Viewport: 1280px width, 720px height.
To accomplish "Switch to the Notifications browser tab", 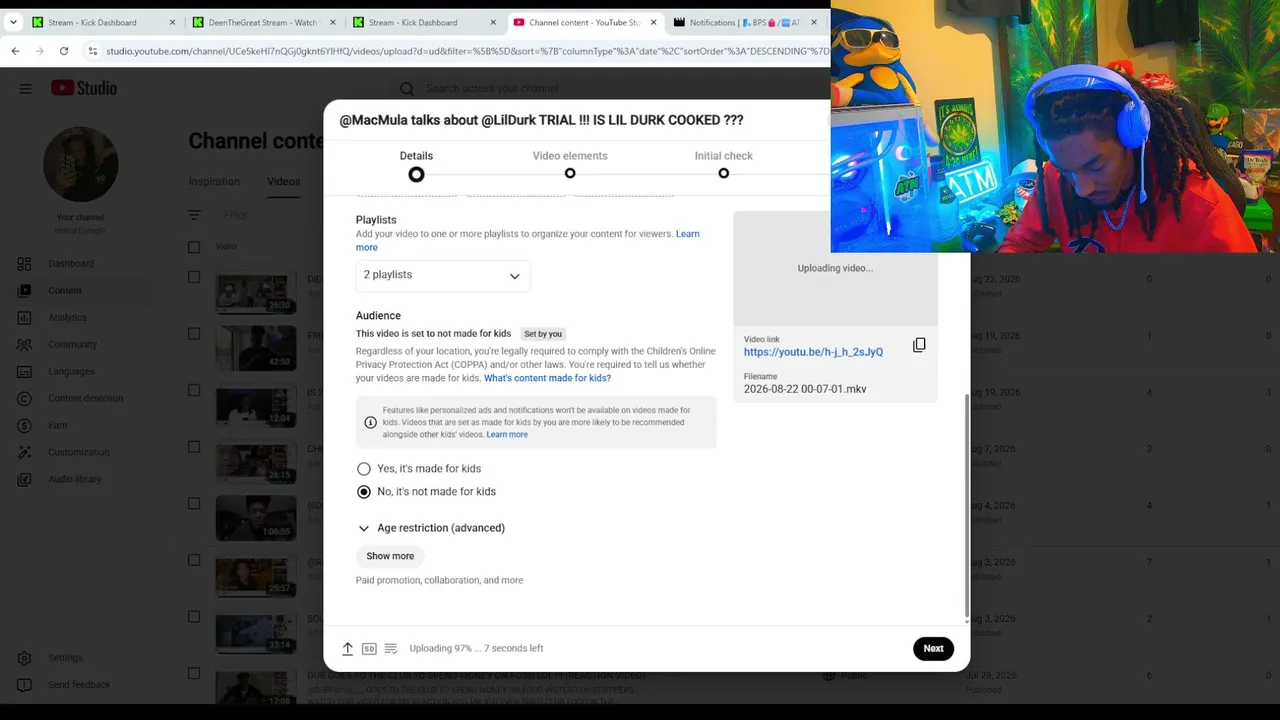I will [x=745, y=22].
